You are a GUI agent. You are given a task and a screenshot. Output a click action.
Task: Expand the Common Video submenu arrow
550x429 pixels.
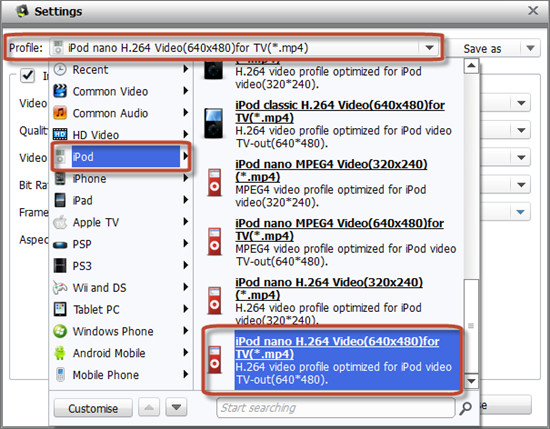pyautogui.click(x=186, y=91)
